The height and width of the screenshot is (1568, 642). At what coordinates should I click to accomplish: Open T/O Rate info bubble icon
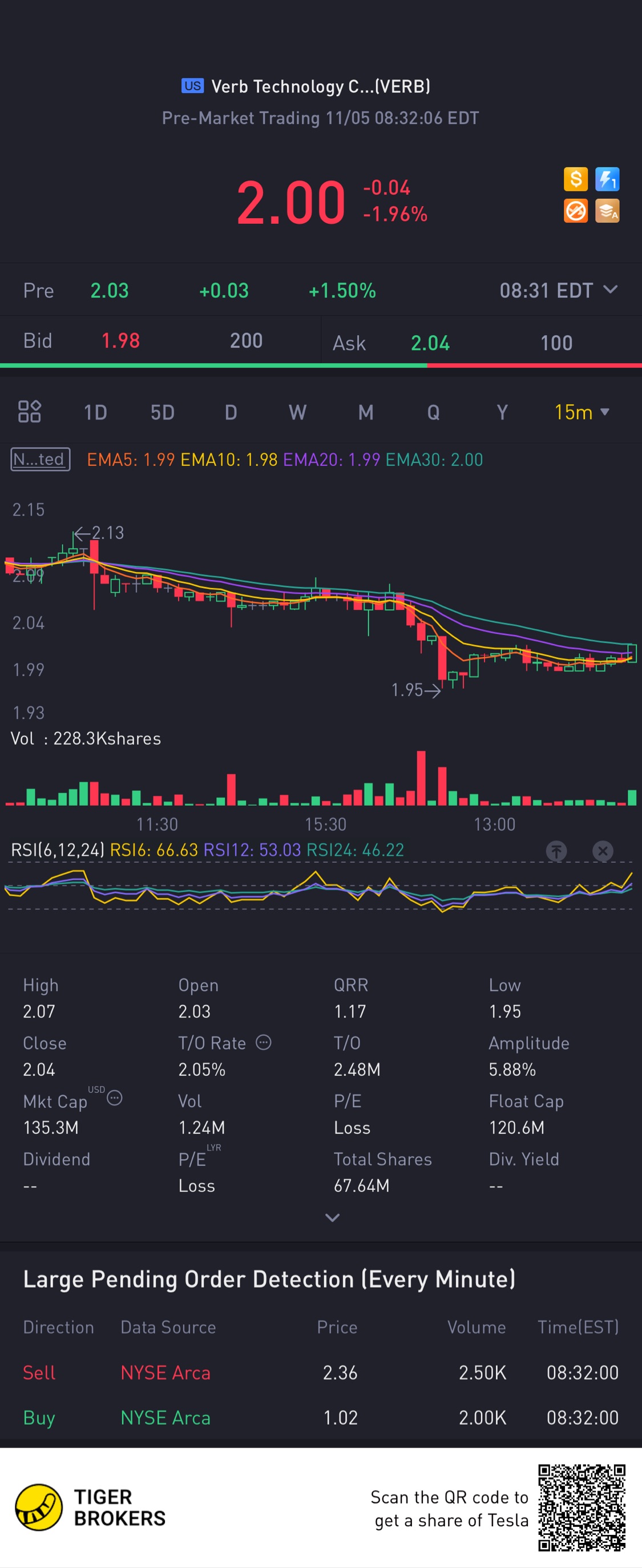[263, 1042]
